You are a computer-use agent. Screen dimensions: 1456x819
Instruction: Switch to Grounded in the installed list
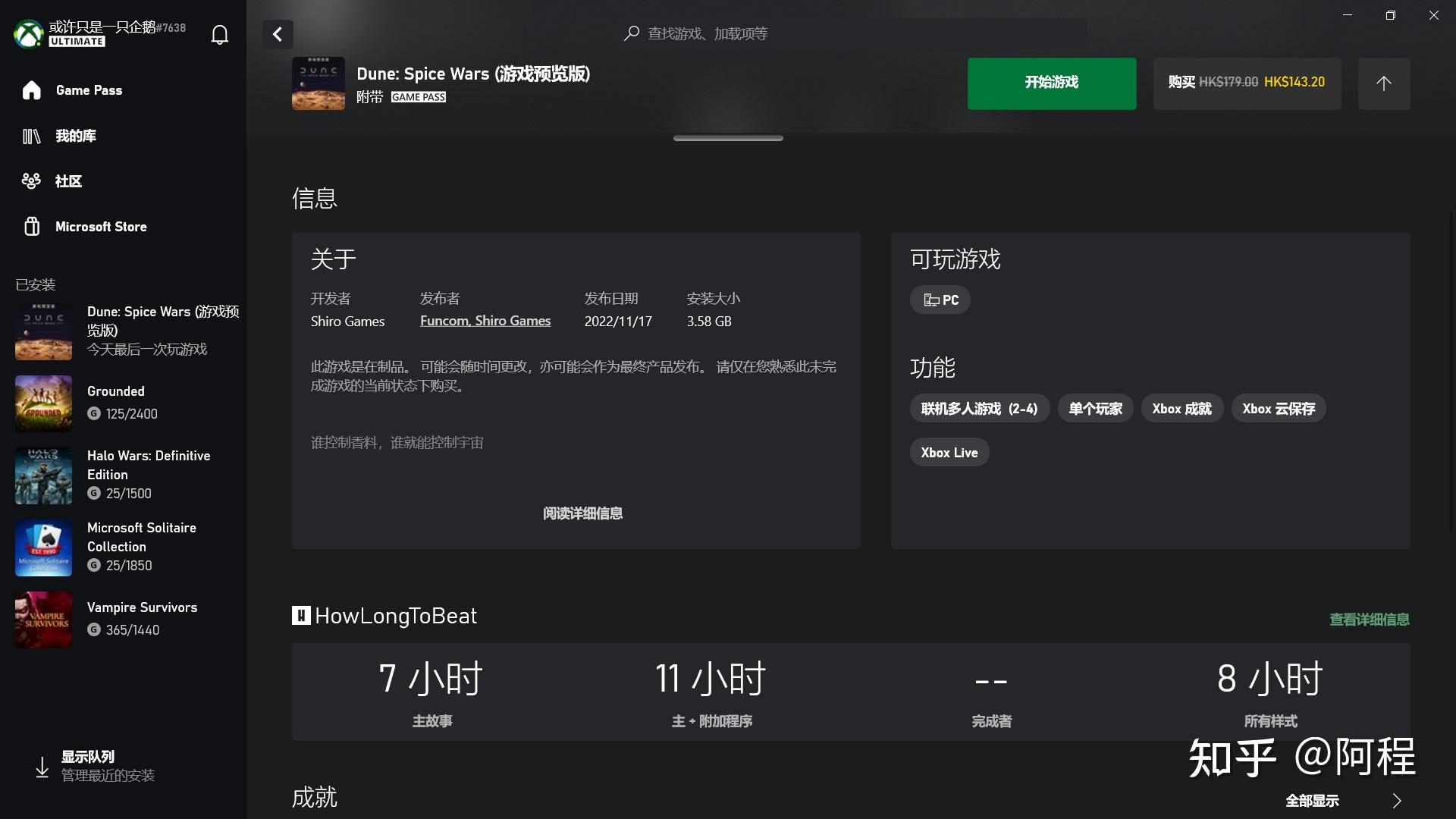[115, 391]
